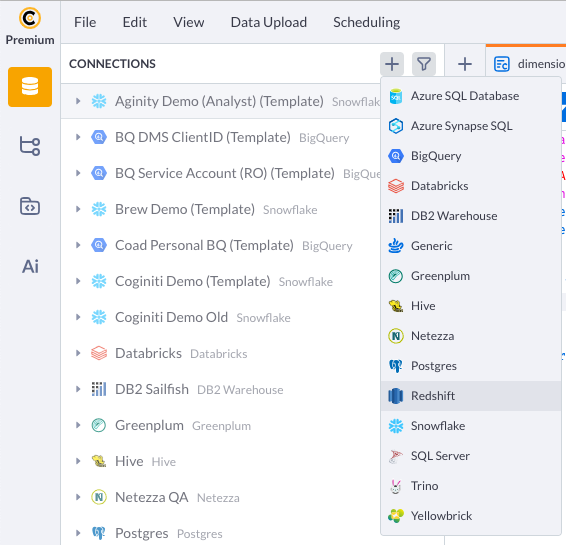Screen dimensions: 566x545
Task: Choose Azure SQL Database connection type
Action: (471, 96)
